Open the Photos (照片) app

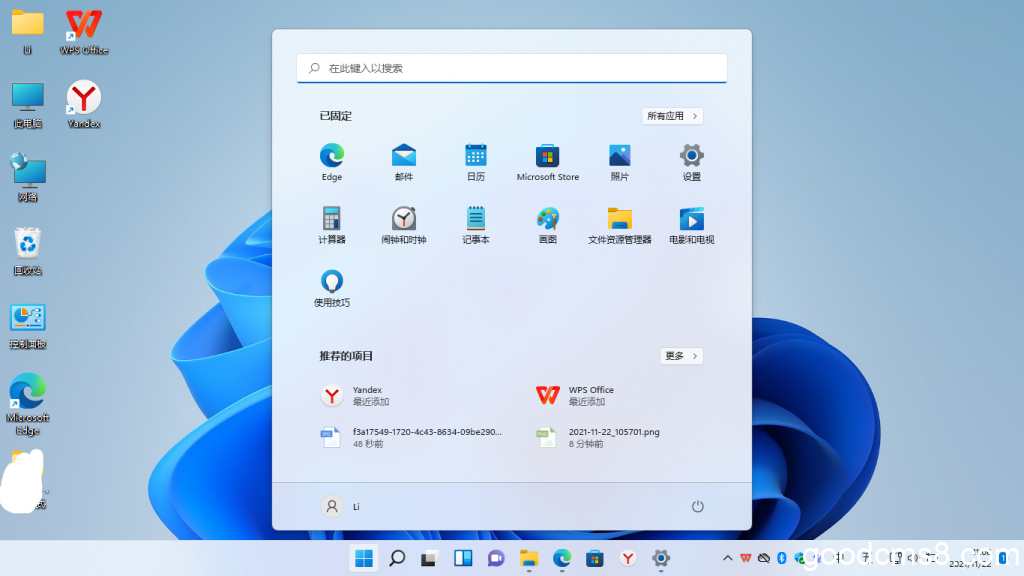[x=619, y=162]
